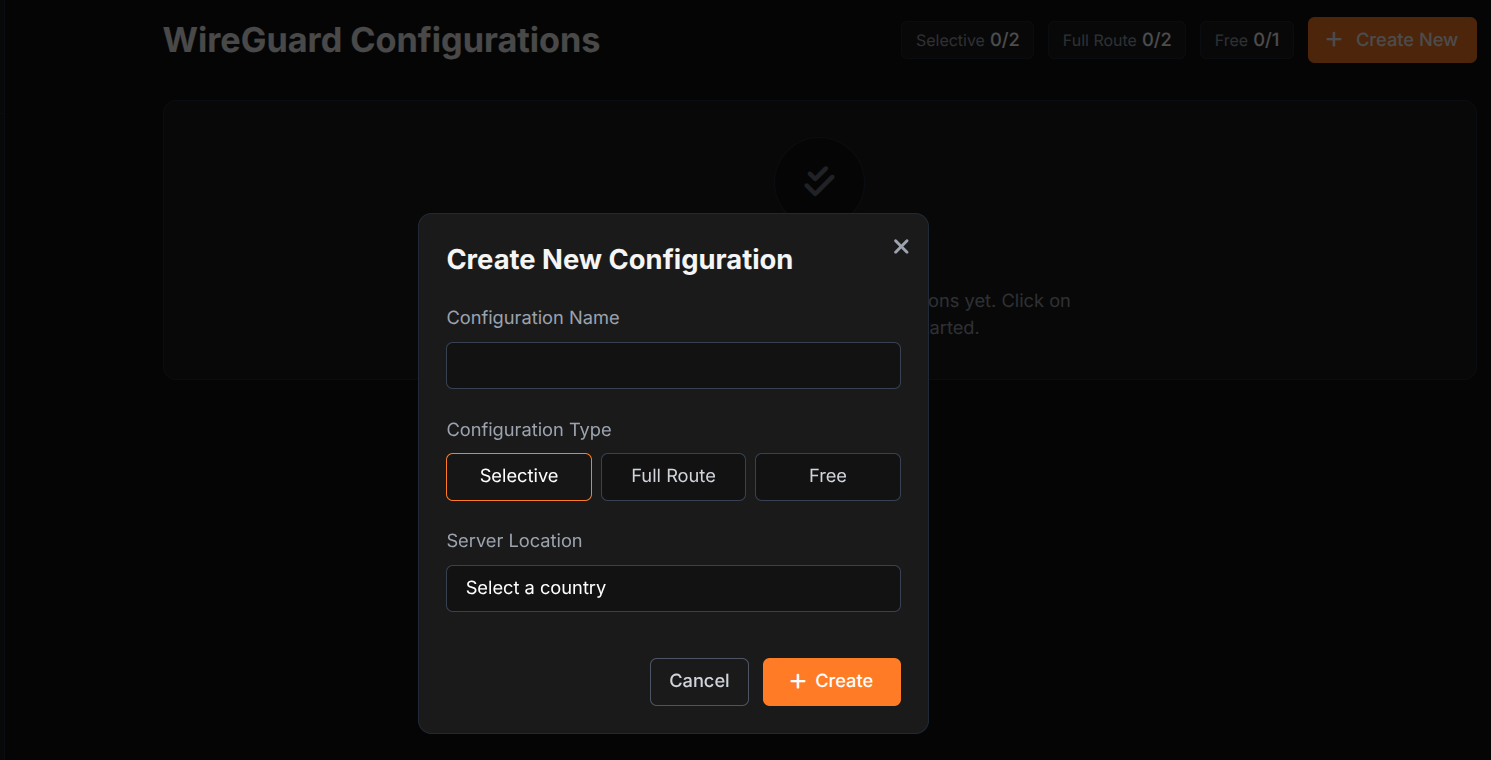
Task: Click the Configuration Type label
Action: click(529, 429)
